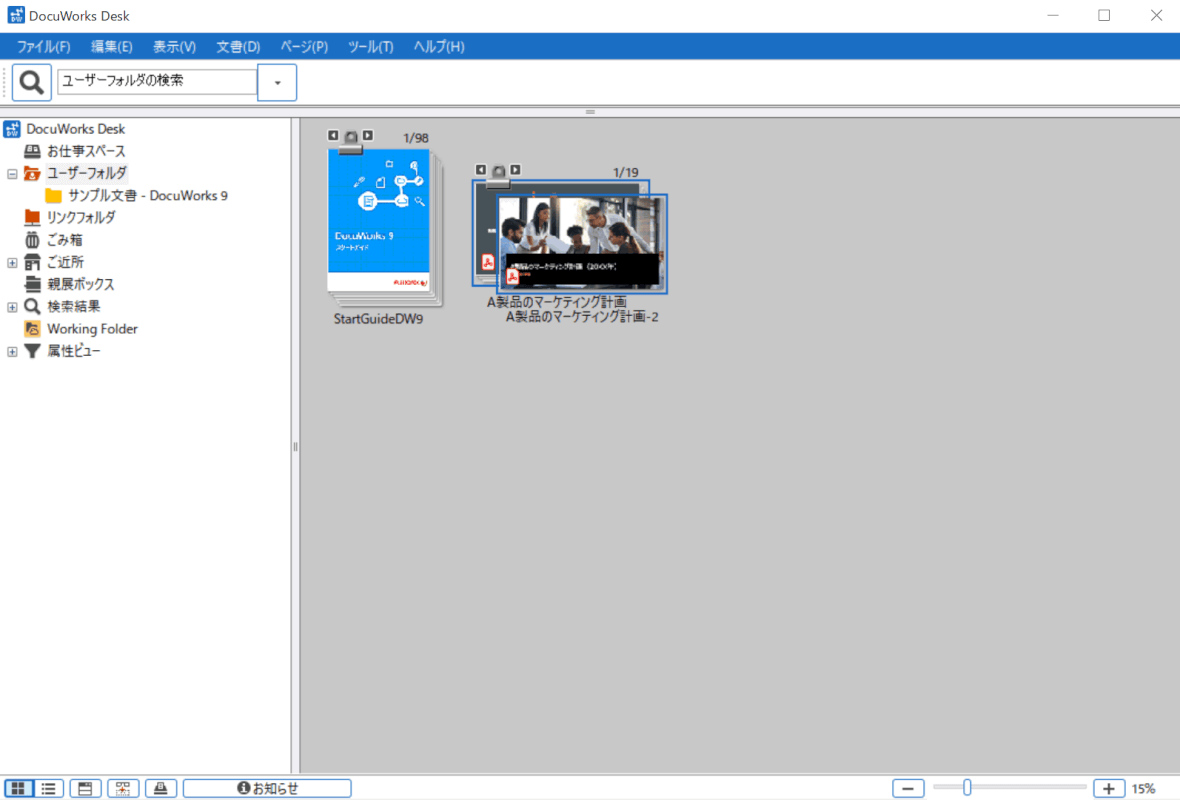The height and width of the screenshot is (800, 1180).
Task: Click the arrange-thumbnails icon in status bar
Action: coord(123,788)
